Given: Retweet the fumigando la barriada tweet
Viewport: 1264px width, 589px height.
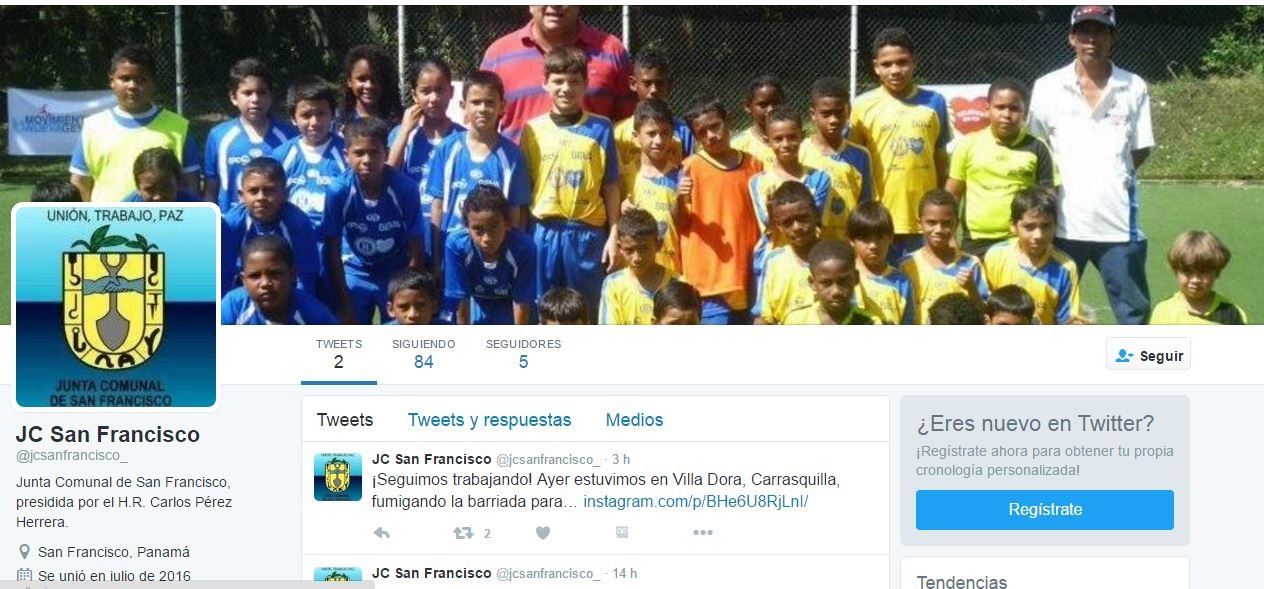Looking at the screenshot, I should pyautogui.click(x=463, y=533).
